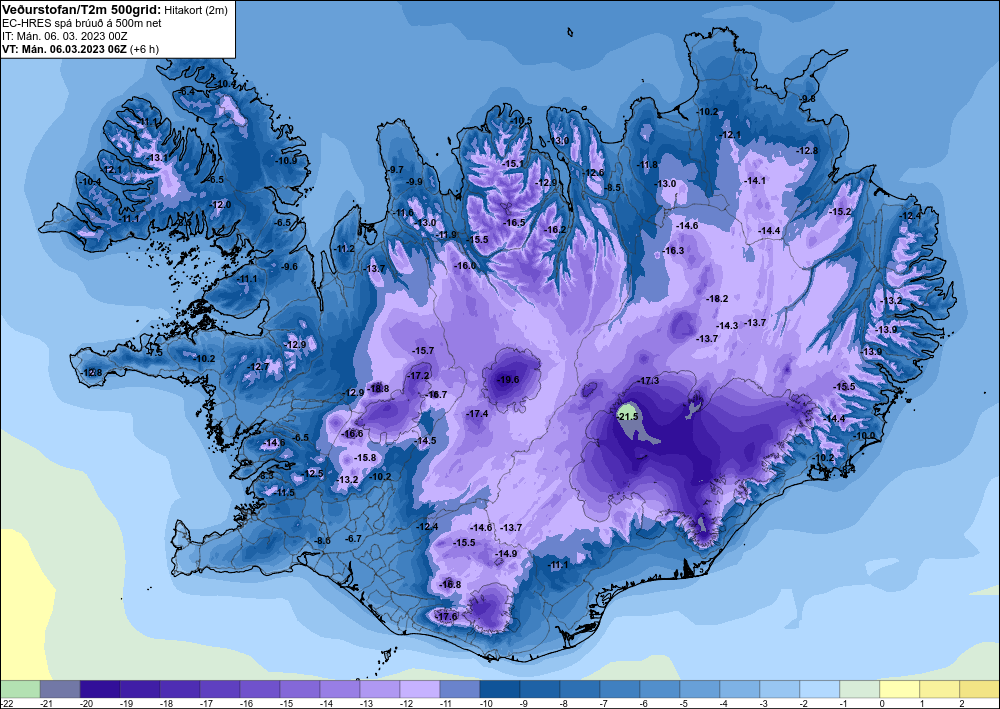Image resolution: width=1000 pixels, height=709 pixels.
Task: Click the -17.3 temperature label
Action: point(649,381)
